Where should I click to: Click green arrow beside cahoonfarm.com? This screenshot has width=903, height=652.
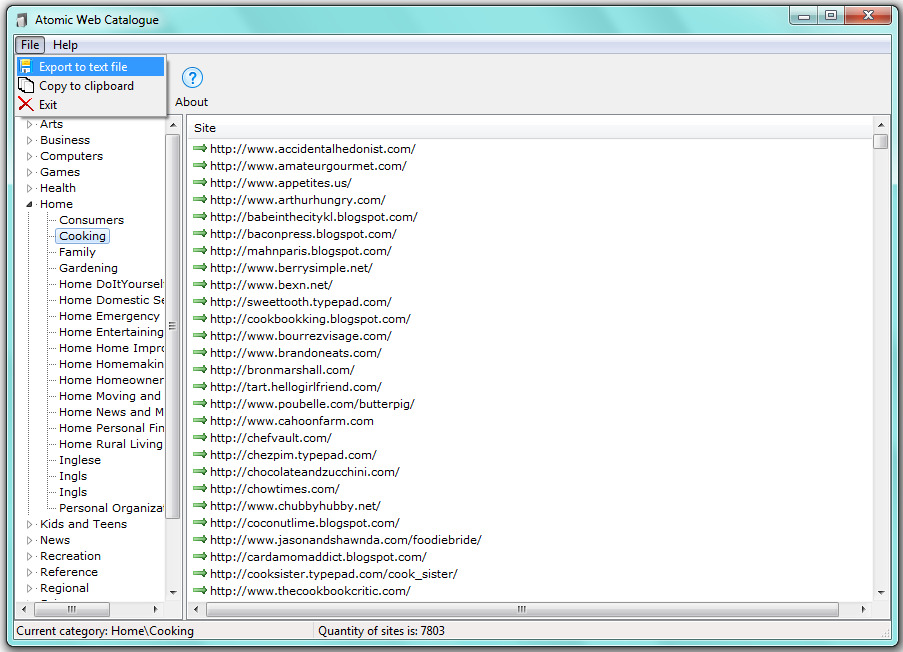click(x=200, y=420)
